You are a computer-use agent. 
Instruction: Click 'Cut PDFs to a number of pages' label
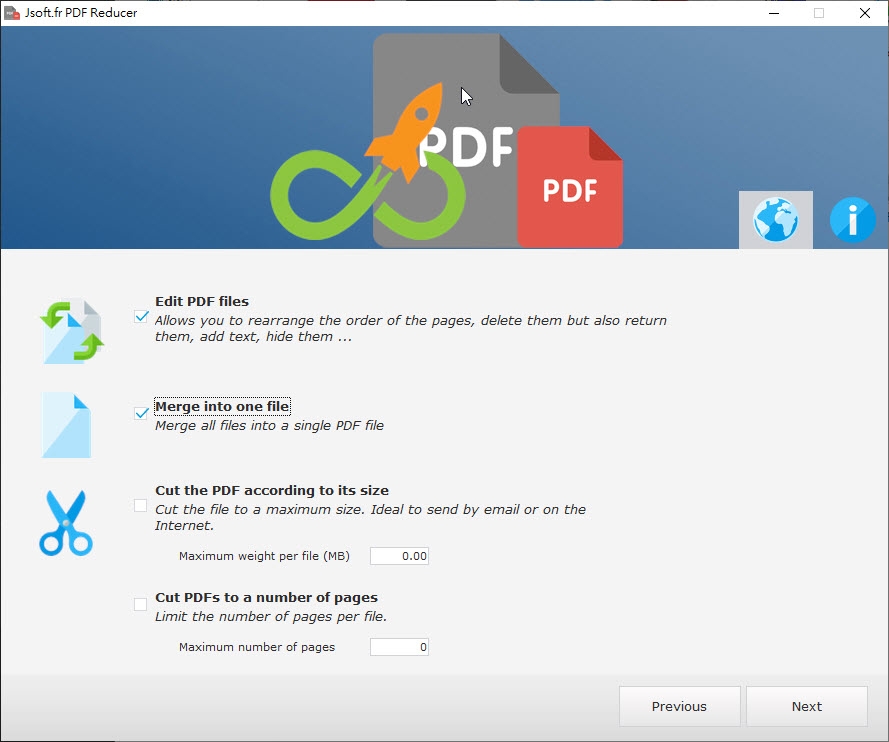(x=266, y=597)
